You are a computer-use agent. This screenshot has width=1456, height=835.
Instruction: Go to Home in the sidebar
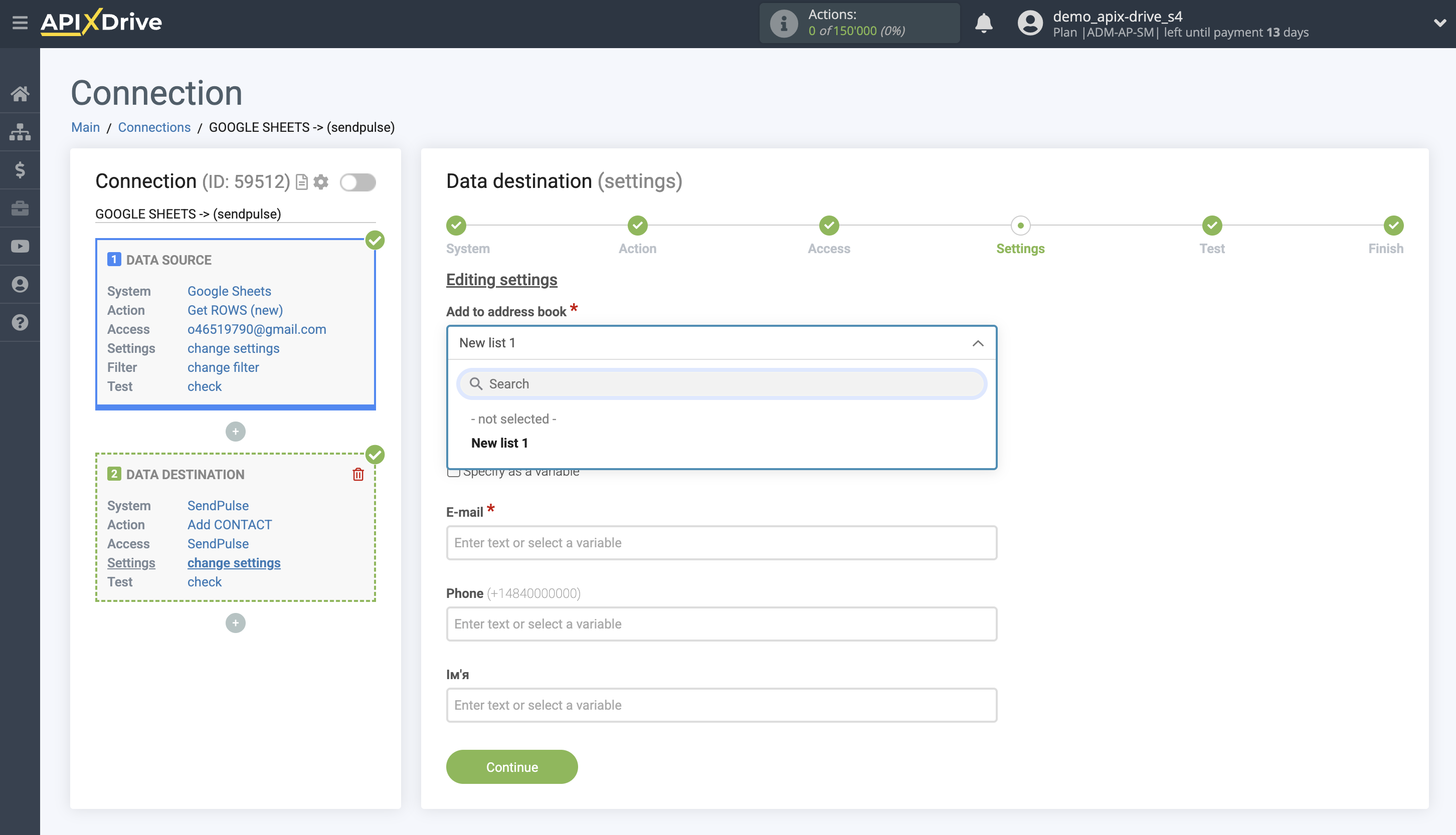(x=20, y=94)
